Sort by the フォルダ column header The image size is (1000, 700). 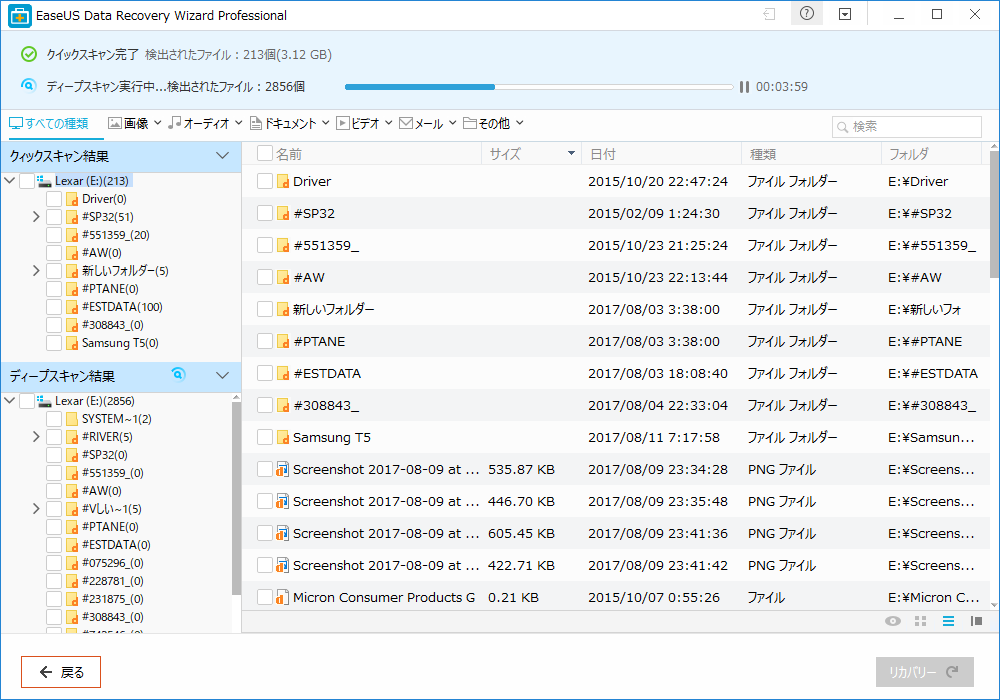click(931, 154)
